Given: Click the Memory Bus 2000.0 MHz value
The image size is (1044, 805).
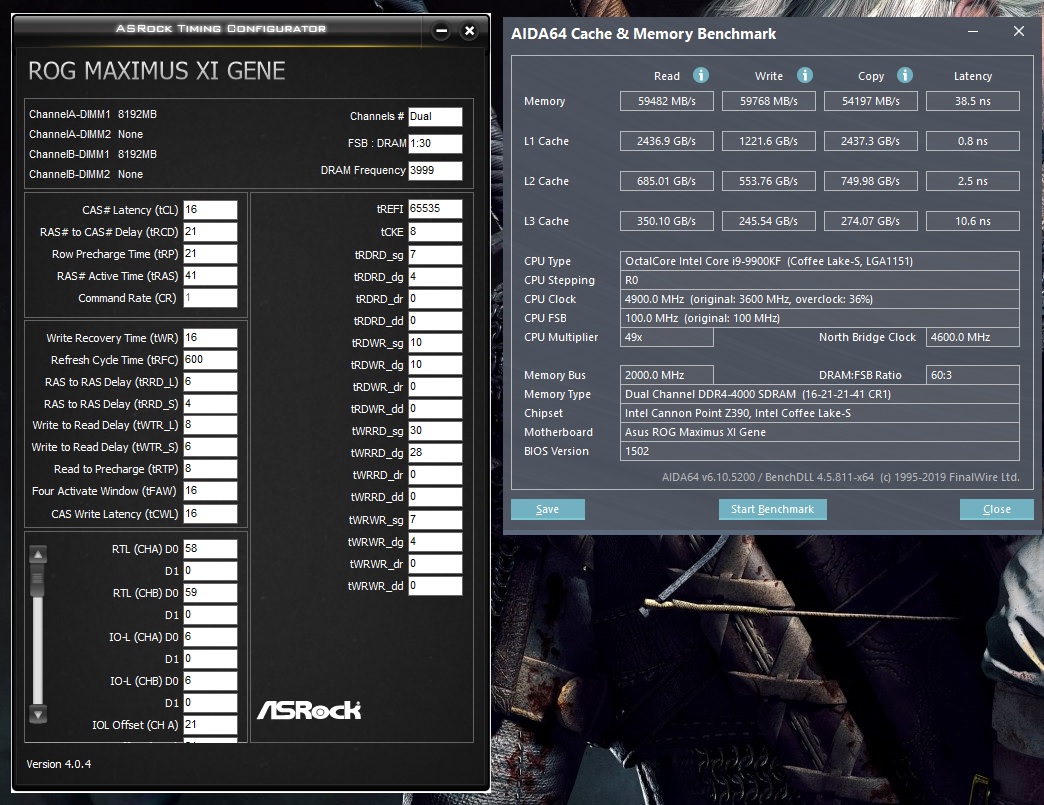Looking at the screenshot, I should click(666, 375).
